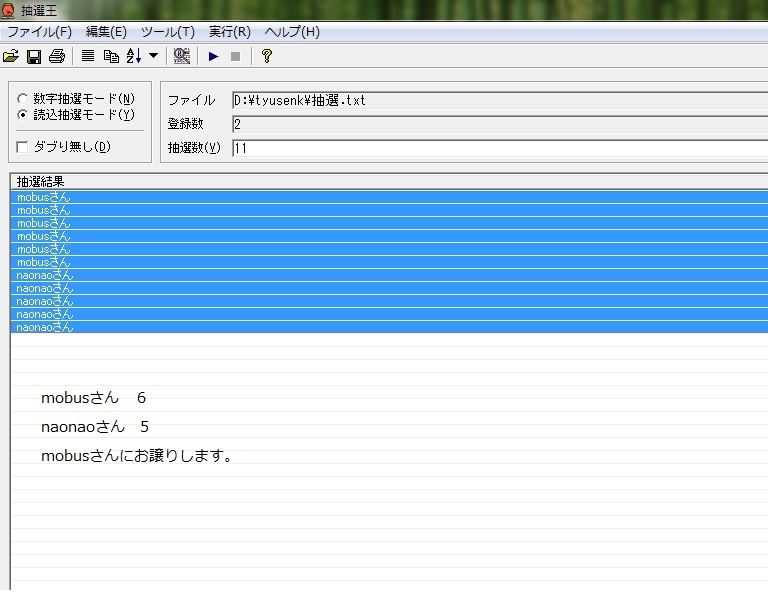Enable the ダブり無し(D) checkbox
Viewport: 768px width, 614px height.
[x=22, y=147]
